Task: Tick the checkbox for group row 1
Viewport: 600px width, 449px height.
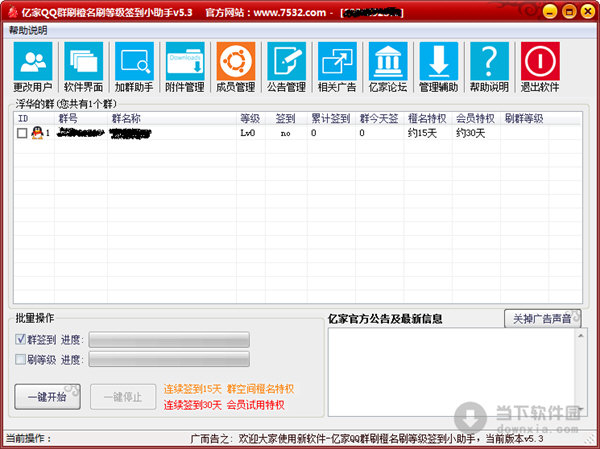Action: pyautogui.click(x=22, y=133)
